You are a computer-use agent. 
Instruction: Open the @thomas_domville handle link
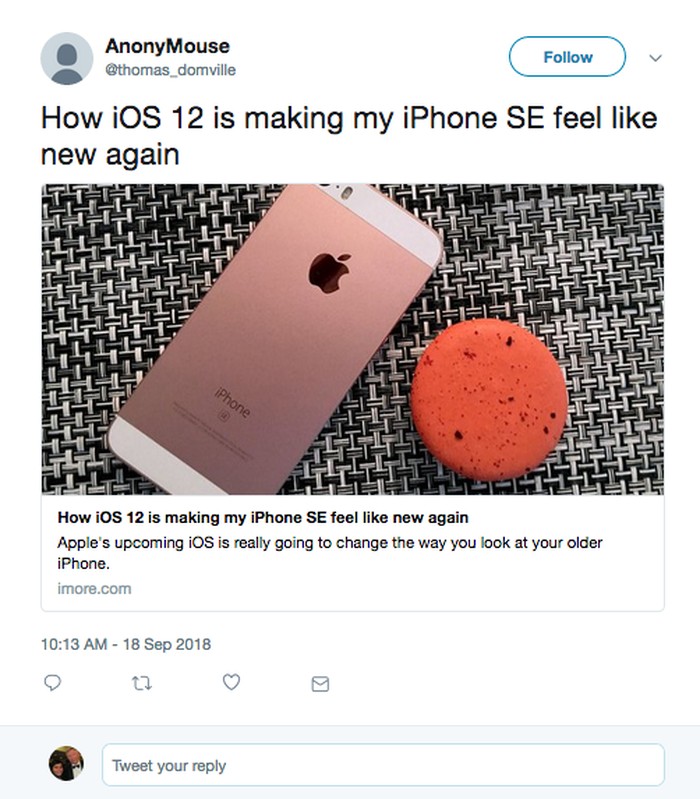pyautogui.click(x=170, y=70)
